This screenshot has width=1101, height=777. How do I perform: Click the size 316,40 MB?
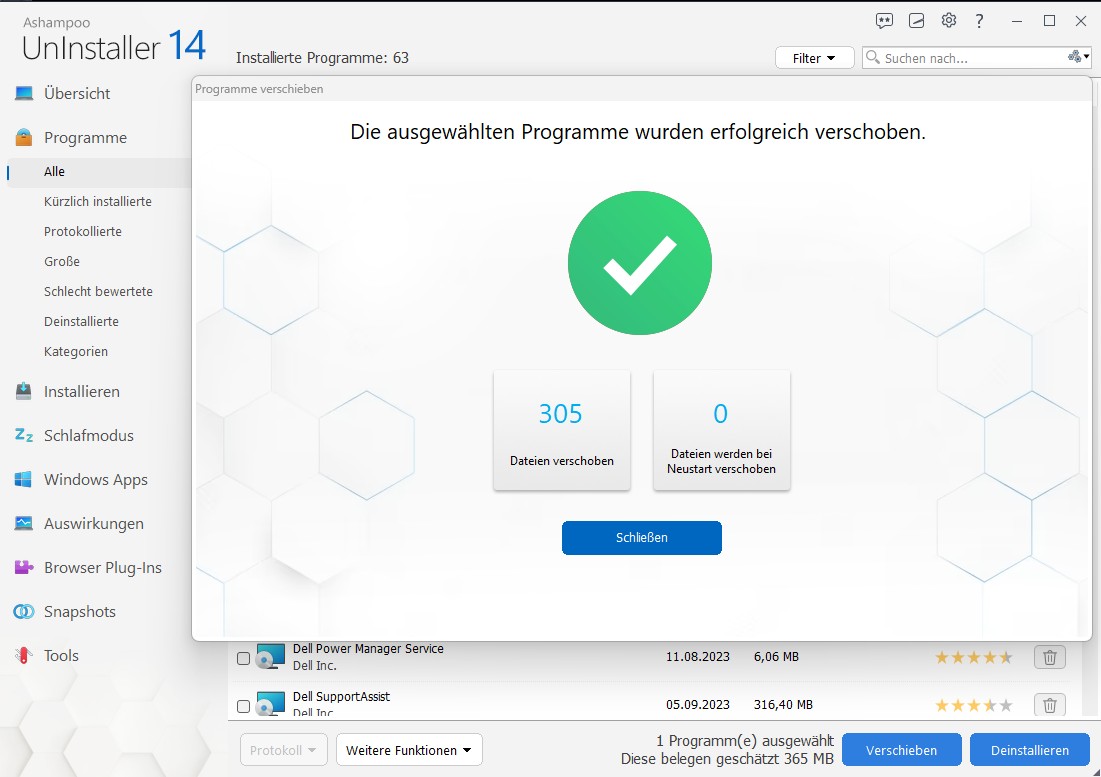tap(784, 705)
